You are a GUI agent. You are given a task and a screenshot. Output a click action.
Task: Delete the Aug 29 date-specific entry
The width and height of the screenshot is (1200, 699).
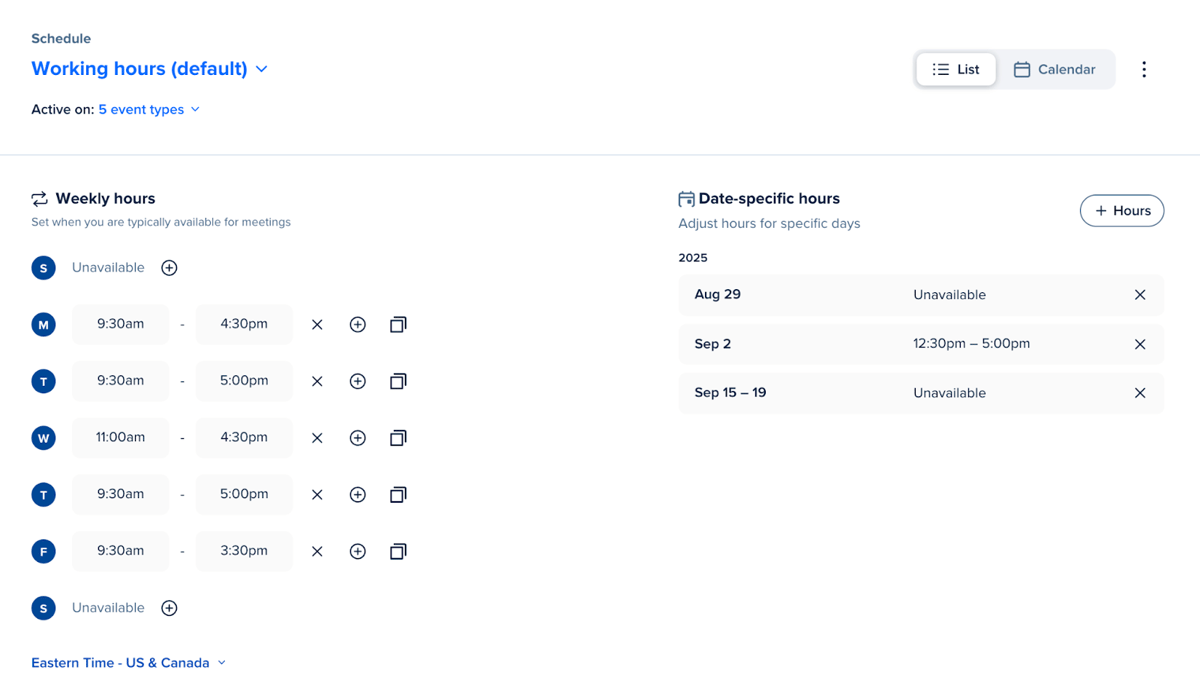1140,295
